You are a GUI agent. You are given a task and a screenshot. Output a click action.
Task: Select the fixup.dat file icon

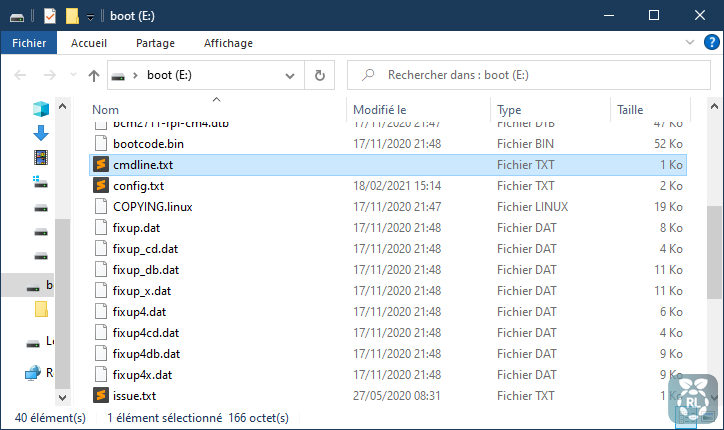coord(101,228)
